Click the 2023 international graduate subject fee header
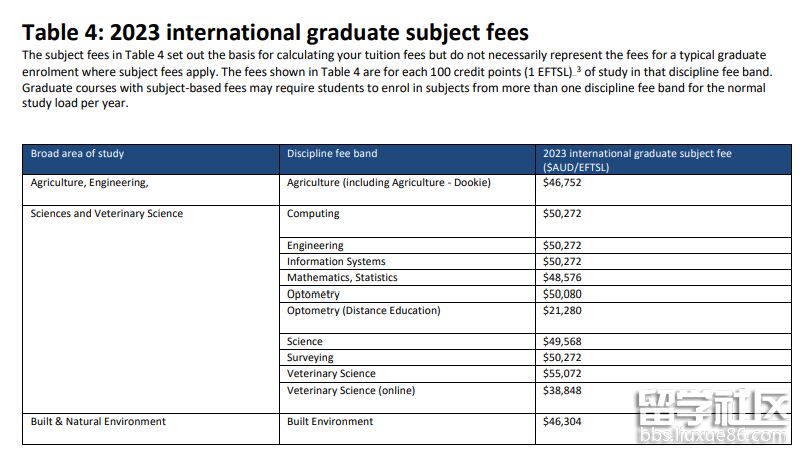The width and height of the screenshot is (803, 457). tap(636, 160)
